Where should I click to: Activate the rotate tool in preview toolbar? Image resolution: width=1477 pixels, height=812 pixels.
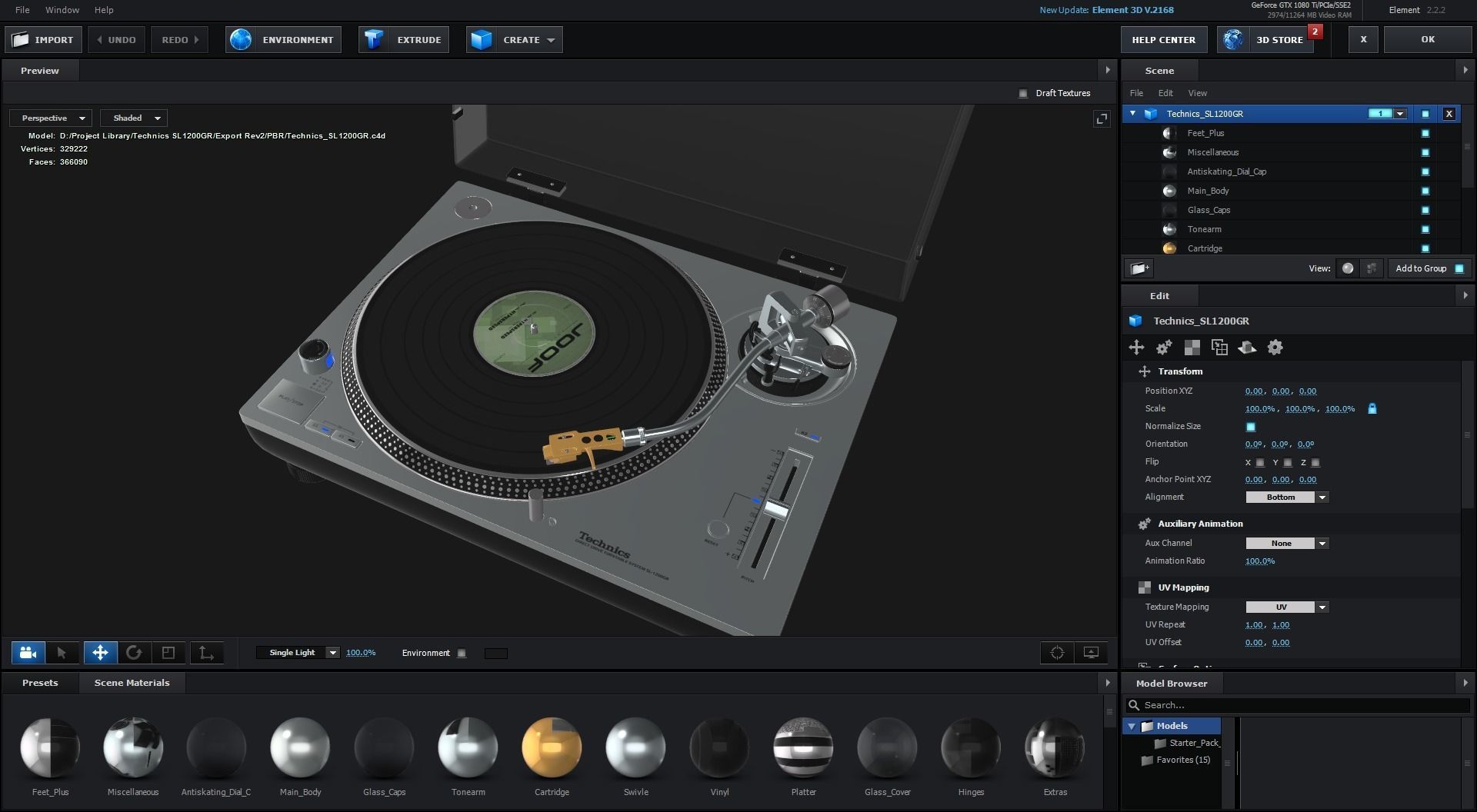point(134,653)
